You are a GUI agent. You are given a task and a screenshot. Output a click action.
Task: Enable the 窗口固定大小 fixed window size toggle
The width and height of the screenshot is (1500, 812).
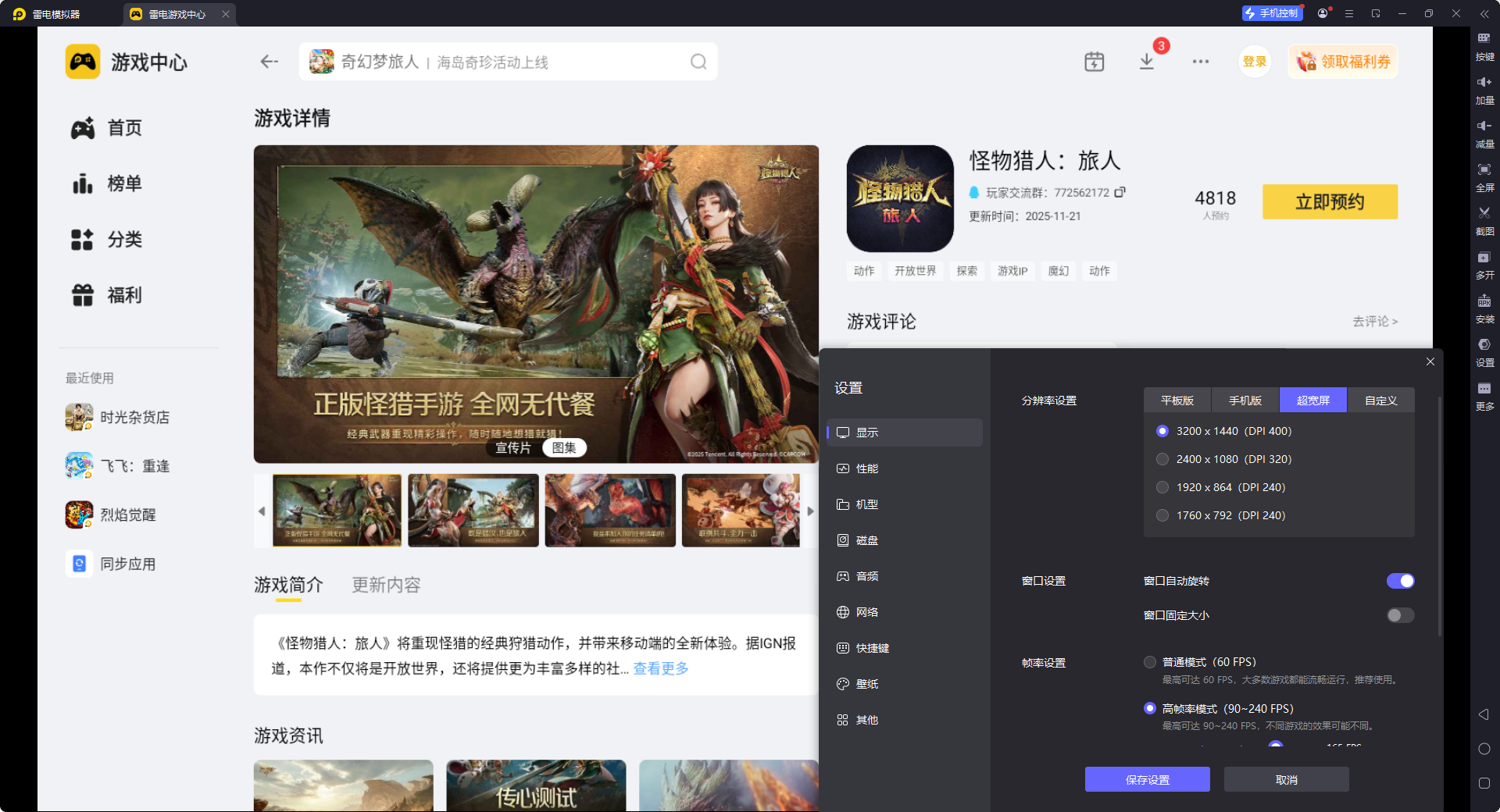click(x=1400, y=615)
